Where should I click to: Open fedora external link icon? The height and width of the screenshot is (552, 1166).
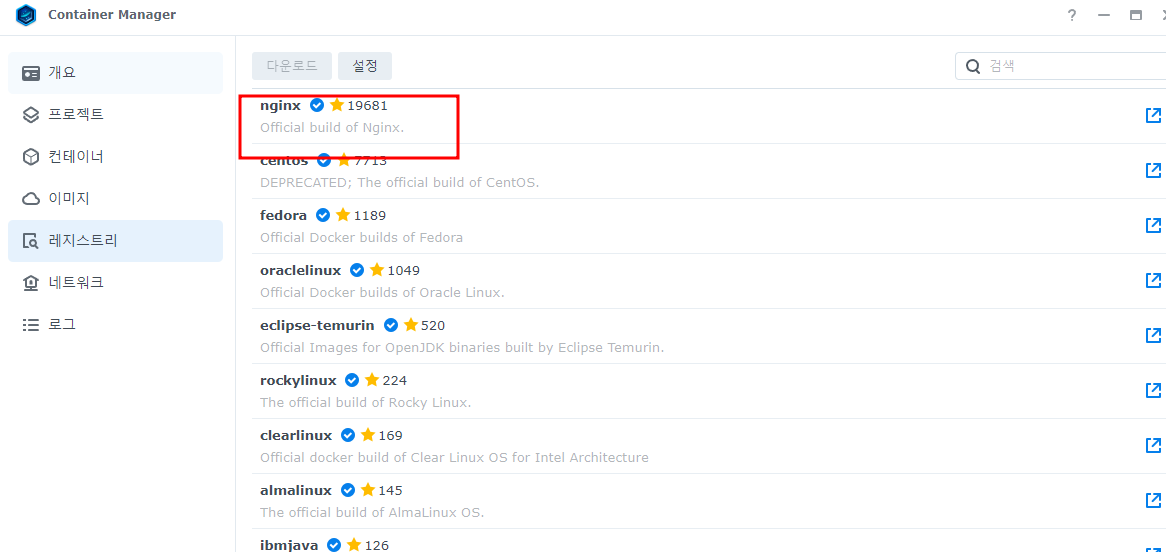(x=1153, y=225)
